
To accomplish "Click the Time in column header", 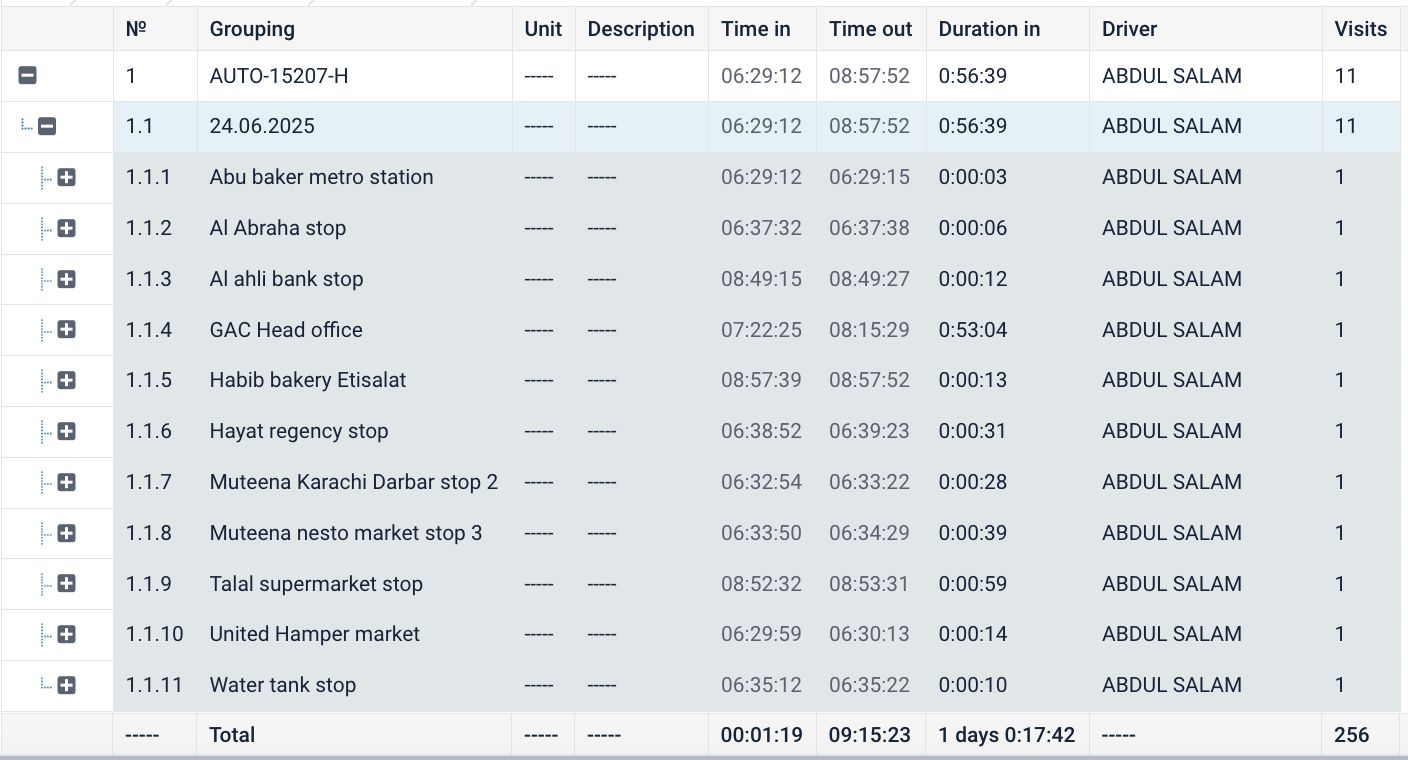I will [x=756, y=29].
